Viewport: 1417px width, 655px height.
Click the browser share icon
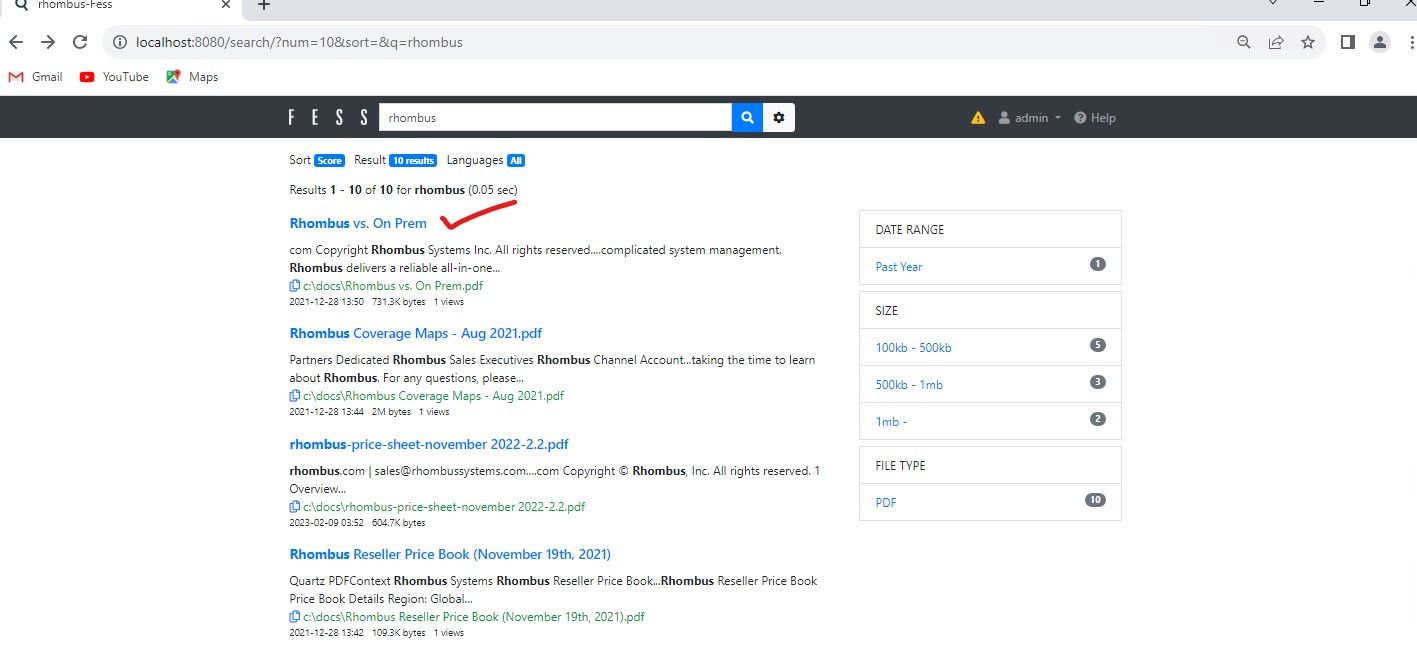1276,42
